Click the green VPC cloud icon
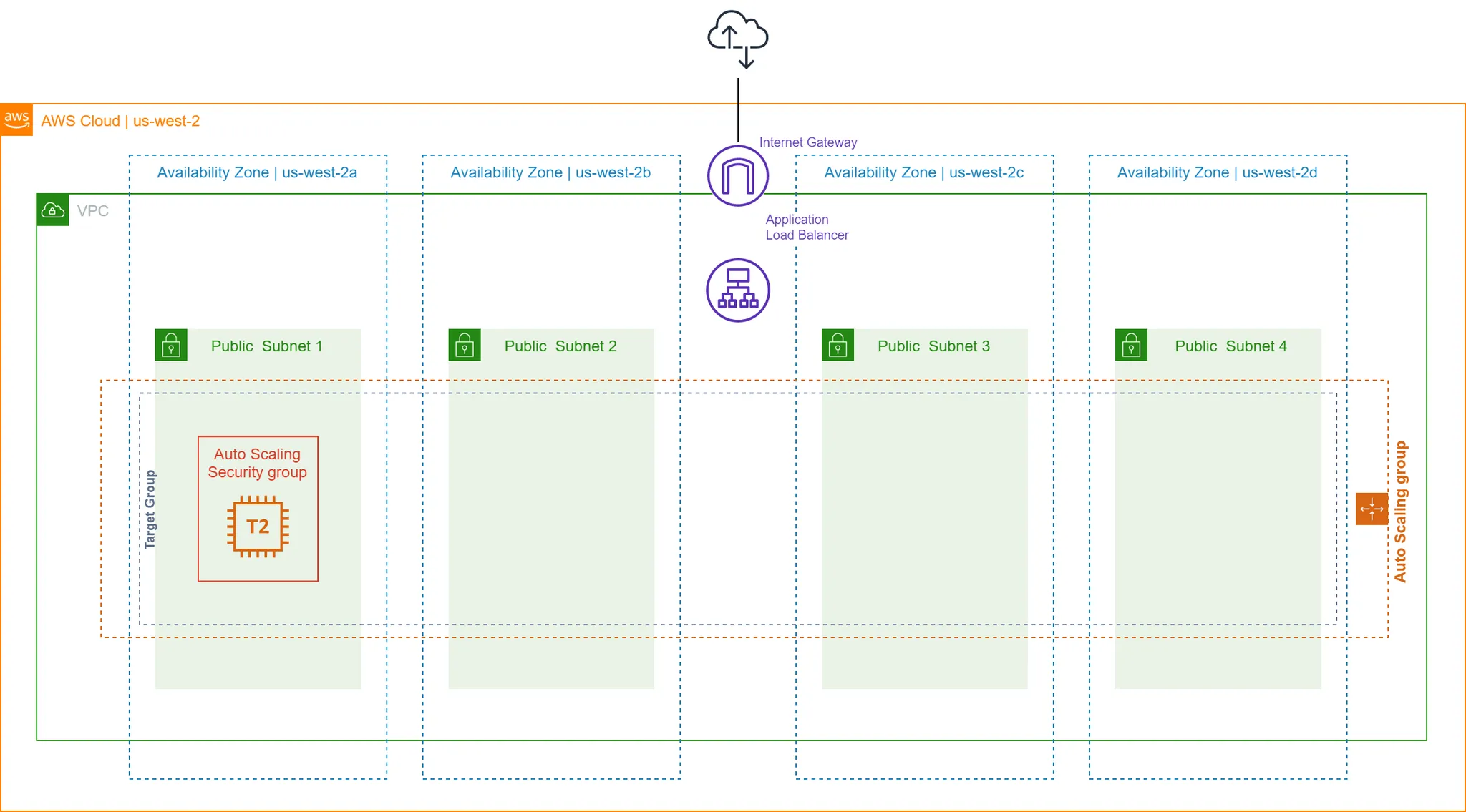The height and width of the screenshot is (812, 1466). pyautogui.click(x=53, y=210)
